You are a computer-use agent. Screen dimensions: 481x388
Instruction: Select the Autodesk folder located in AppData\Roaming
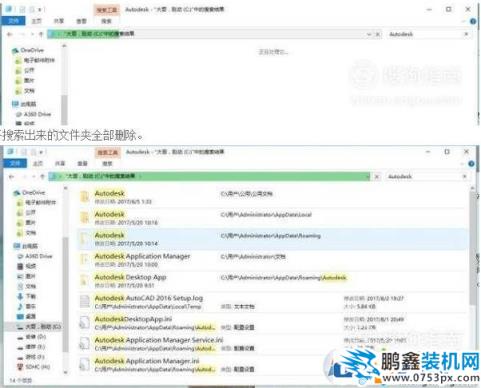(x=272, y=239)
